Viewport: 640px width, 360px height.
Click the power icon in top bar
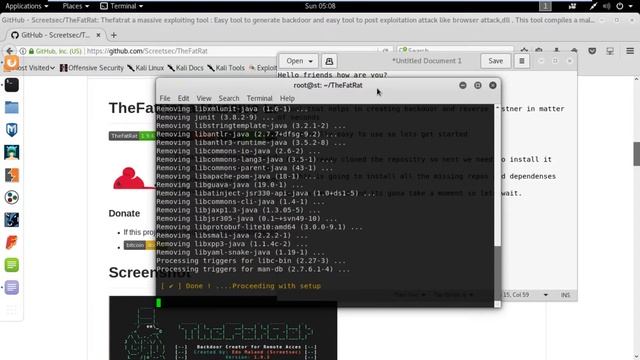pyautogui.click(x=620, y=6)
